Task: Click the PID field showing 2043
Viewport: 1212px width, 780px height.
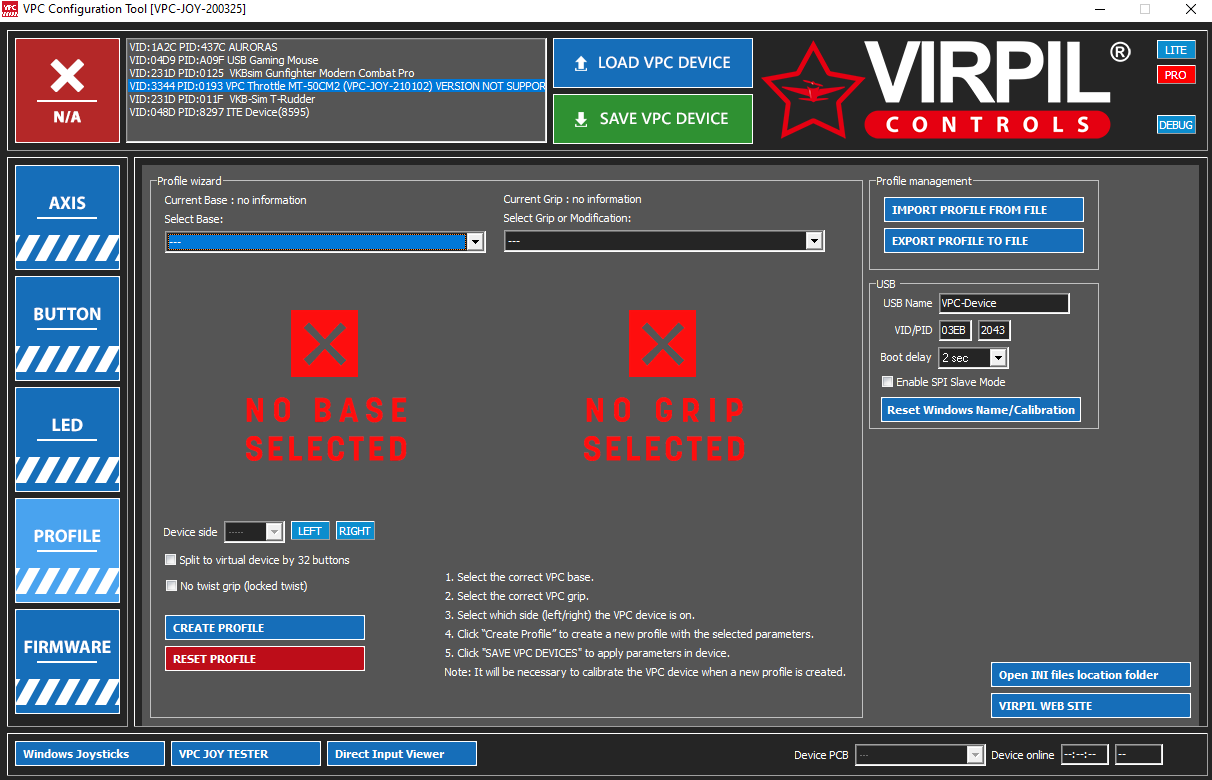Action: tap(994, 330)
